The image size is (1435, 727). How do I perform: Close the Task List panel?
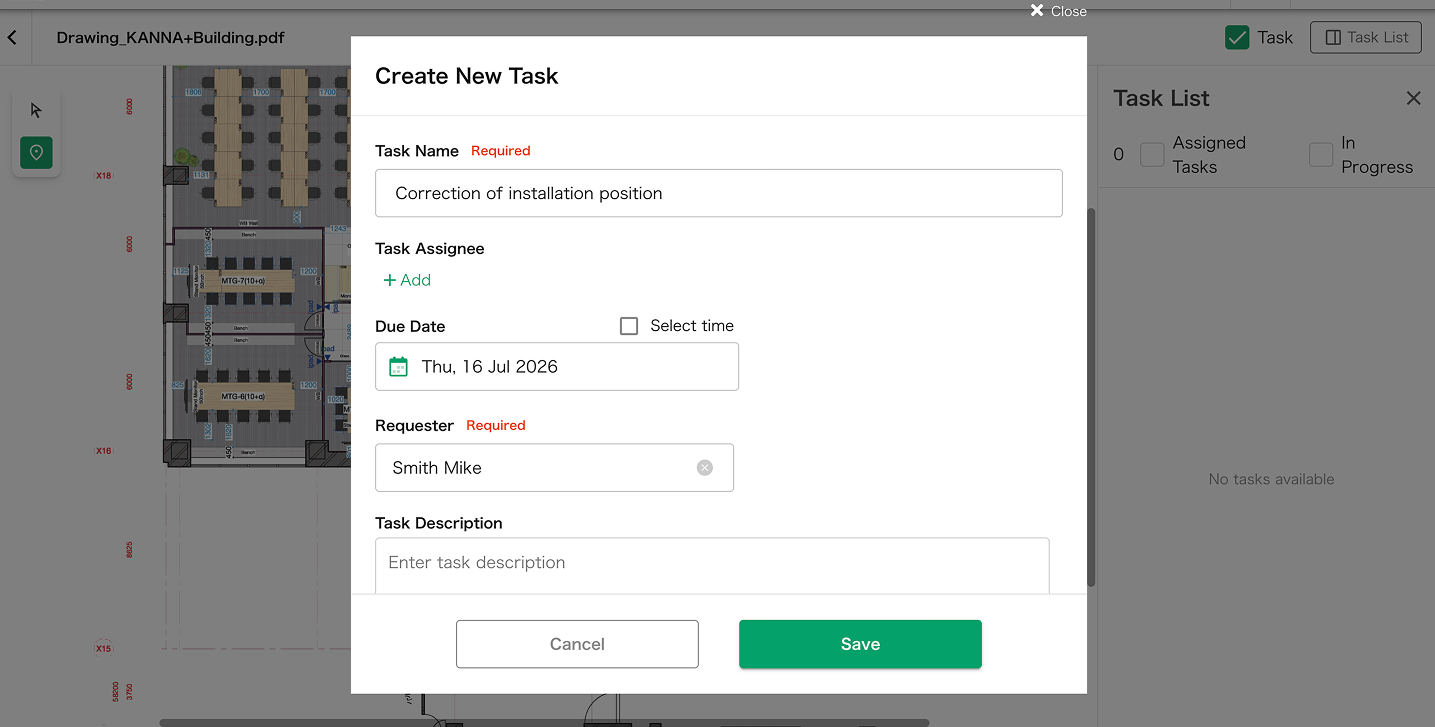[x=1413, y=98]
